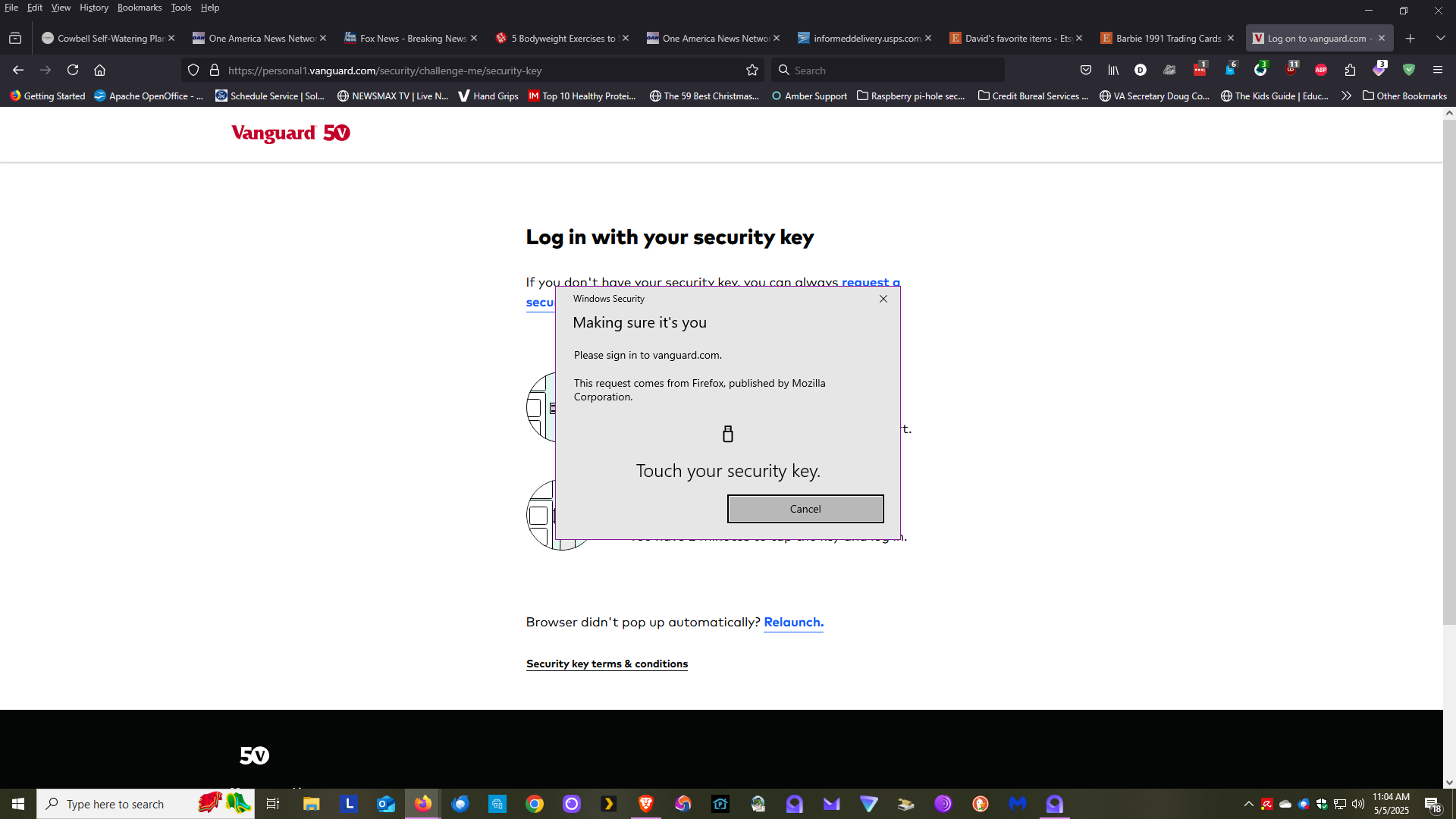Screen dimensions: 1456x819
Task: Open the View menu
Action: 61,8
